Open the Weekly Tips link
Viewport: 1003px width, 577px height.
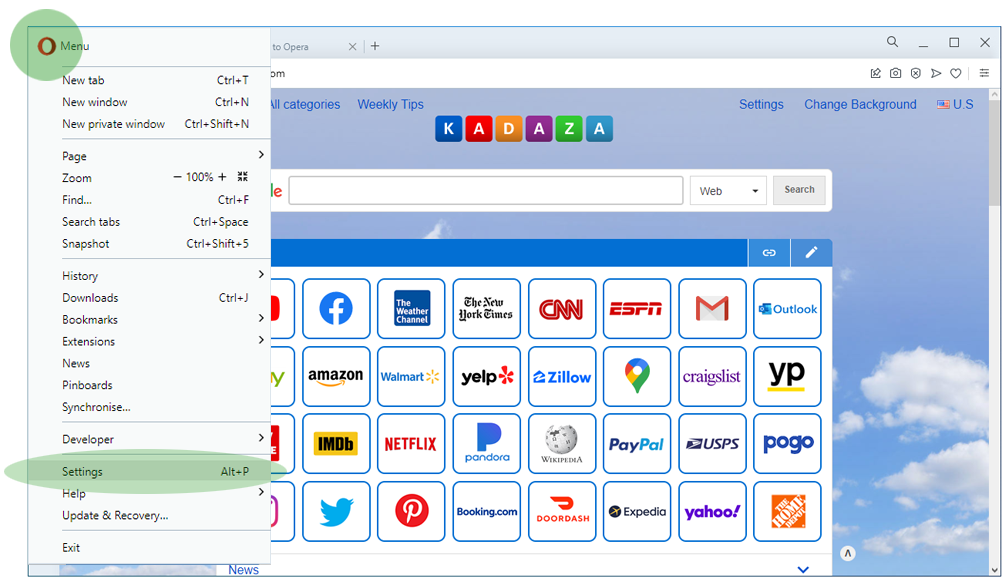pos(390,104)
